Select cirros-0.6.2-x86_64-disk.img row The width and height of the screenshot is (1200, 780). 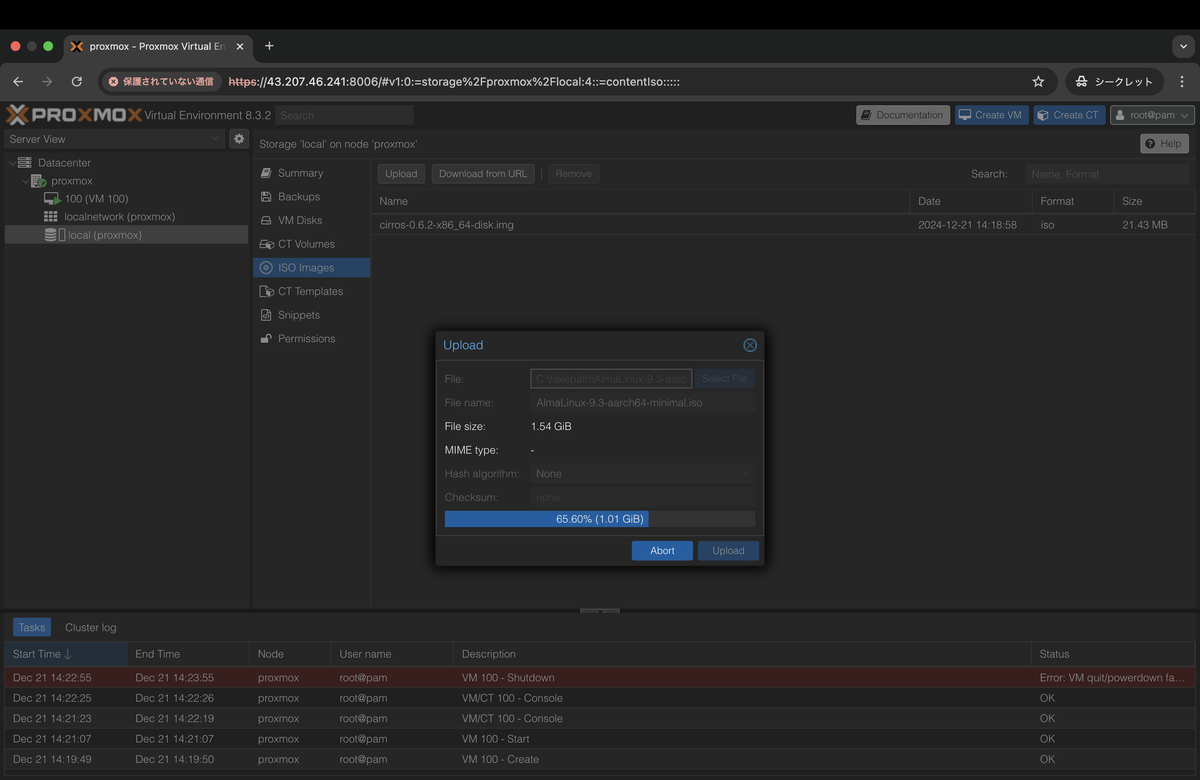784,225
